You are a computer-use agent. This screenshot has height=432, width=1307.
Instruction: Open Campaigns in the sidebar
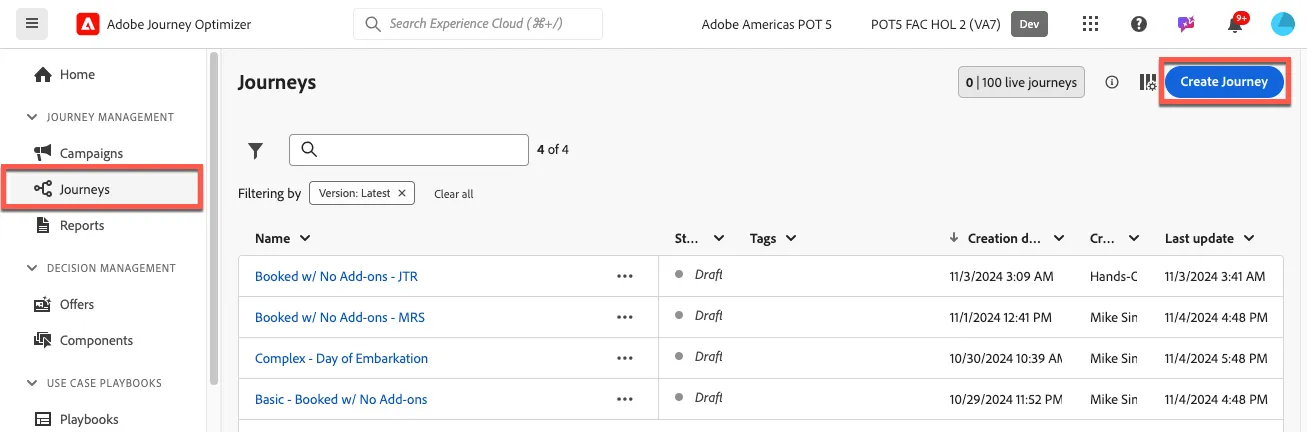tap(91, 153)
